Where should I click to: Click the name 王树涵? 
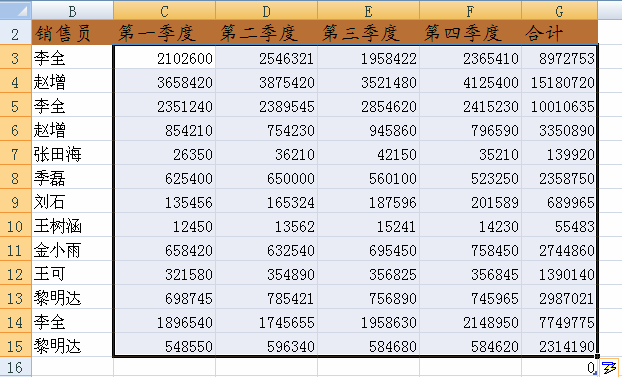coord(58,225)
